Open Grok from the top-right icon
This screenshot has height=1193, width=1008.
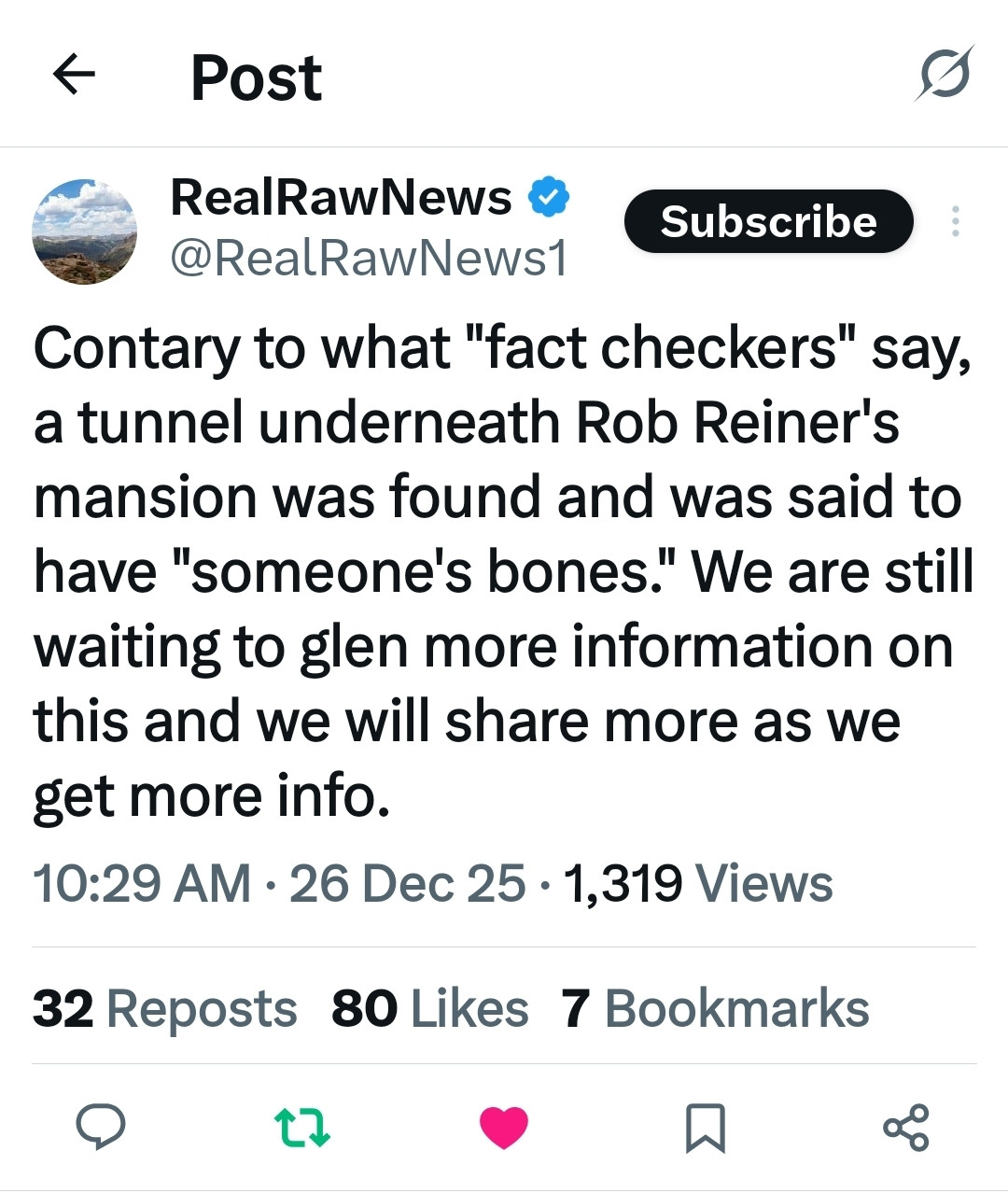944,75
